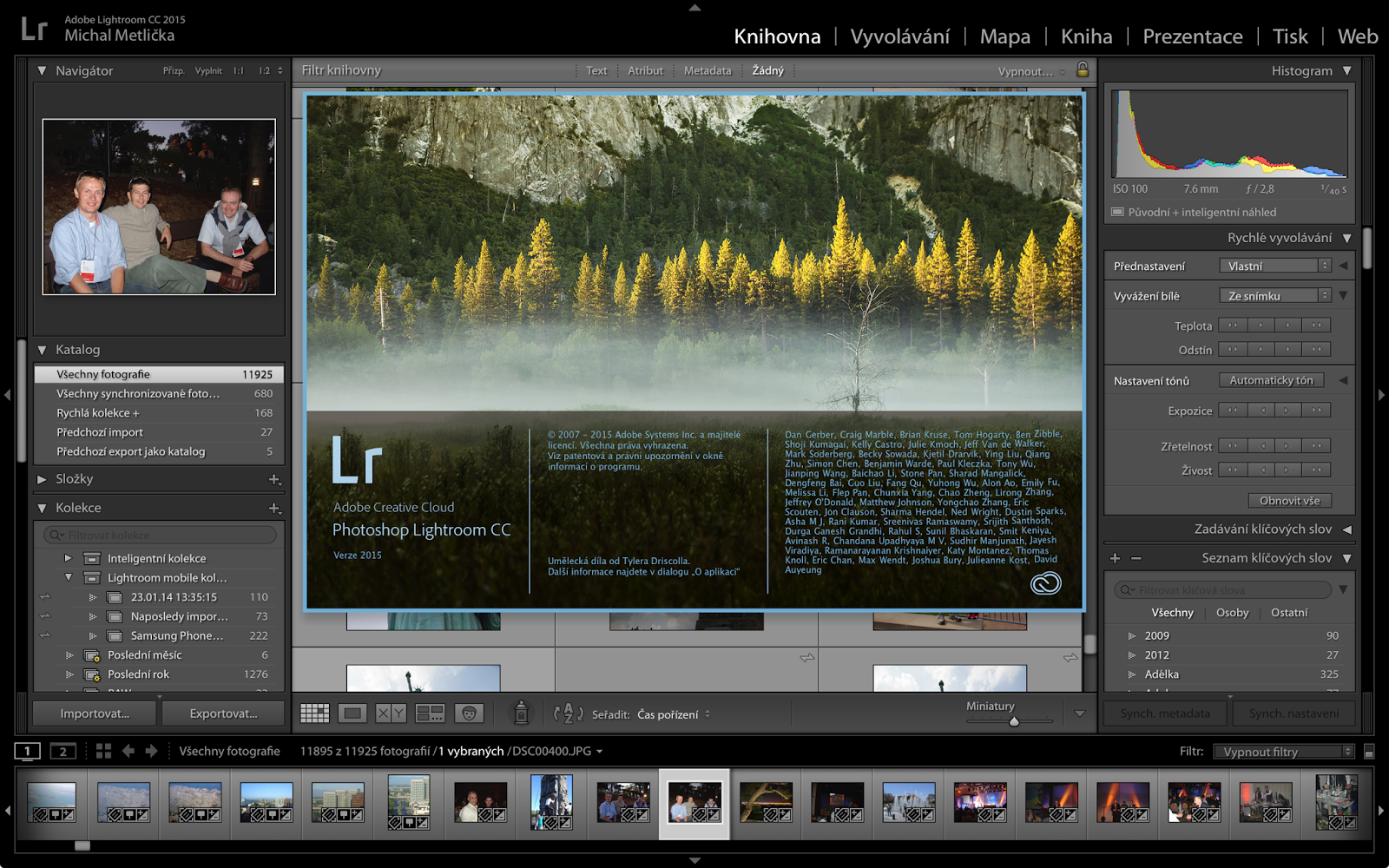Switch to Loupe view
This screenshot has height=868, width=1389.
click(352, 713)
